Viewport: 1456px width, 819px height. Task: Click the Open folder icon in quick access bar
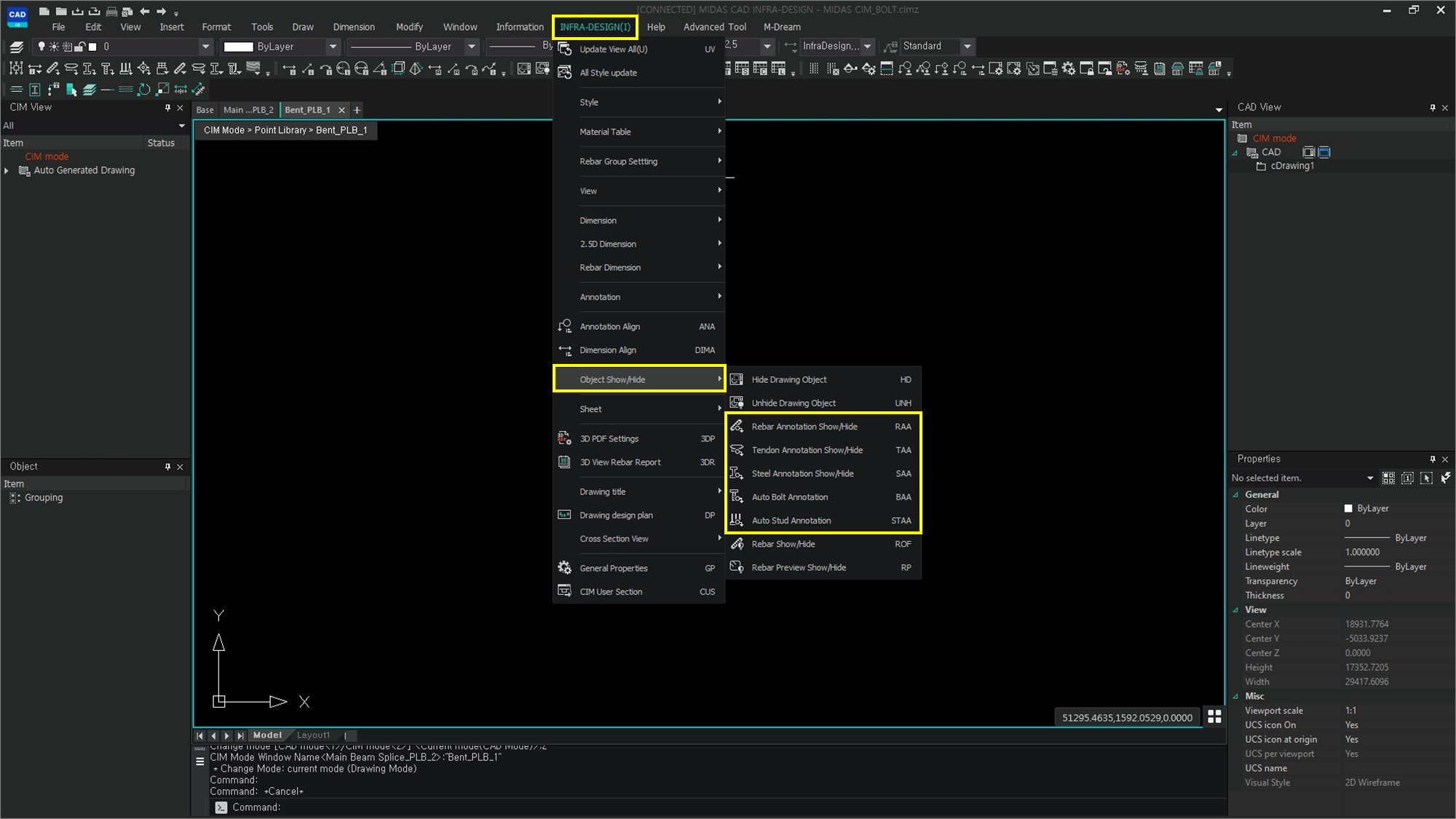tap(61, 11)
